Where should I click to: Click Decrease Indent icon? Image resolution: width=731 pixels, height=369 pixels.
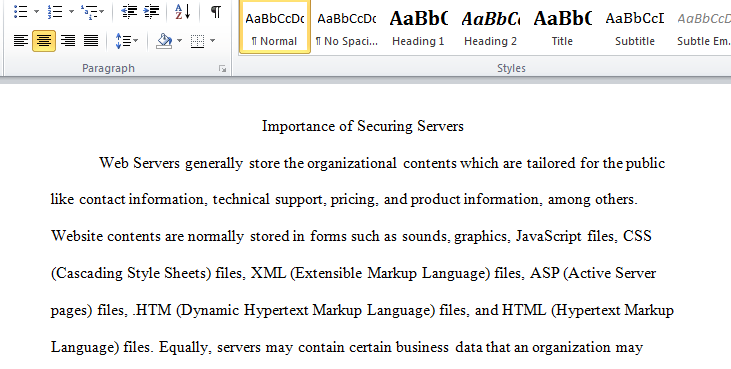pos(129,12)
